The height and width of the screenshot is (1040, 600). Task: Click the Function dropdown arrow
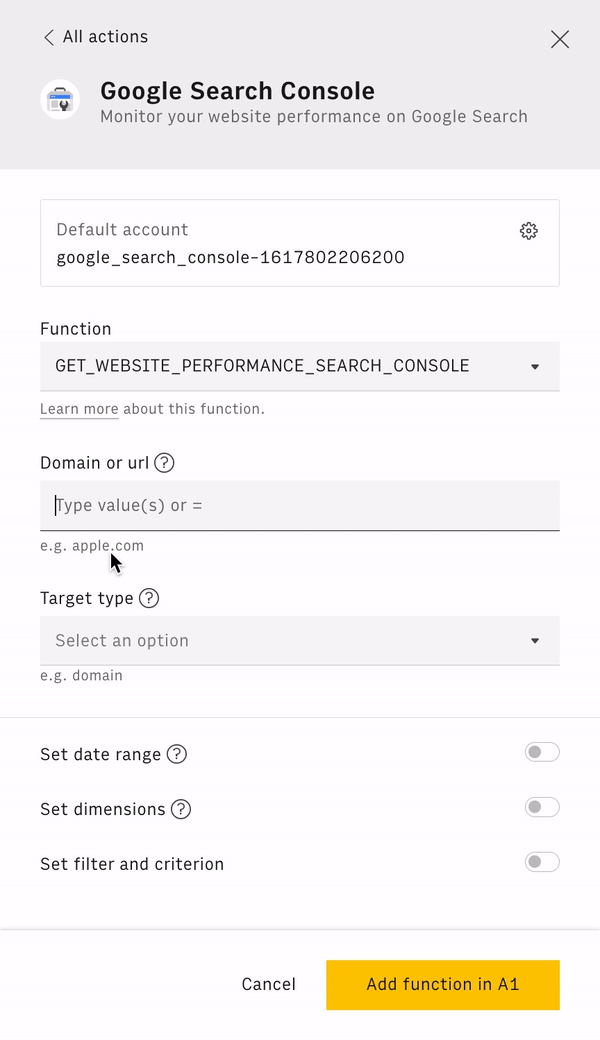[x=535, y=367]
